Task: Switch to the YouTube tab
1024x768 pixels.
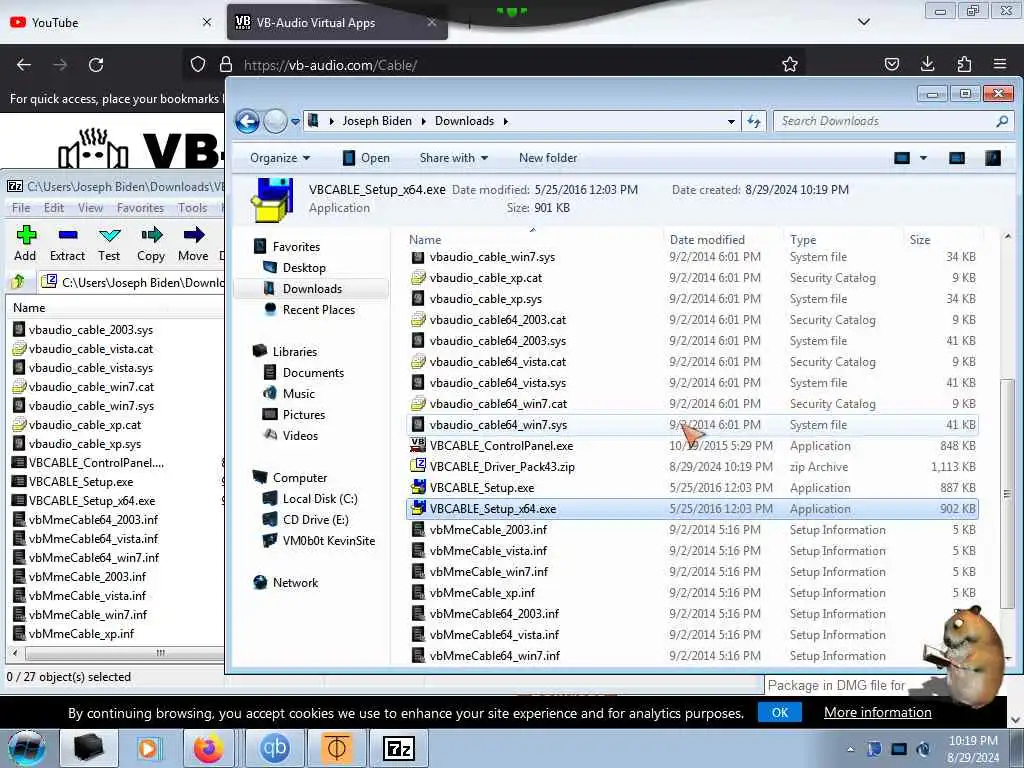Action: [110, 22]
